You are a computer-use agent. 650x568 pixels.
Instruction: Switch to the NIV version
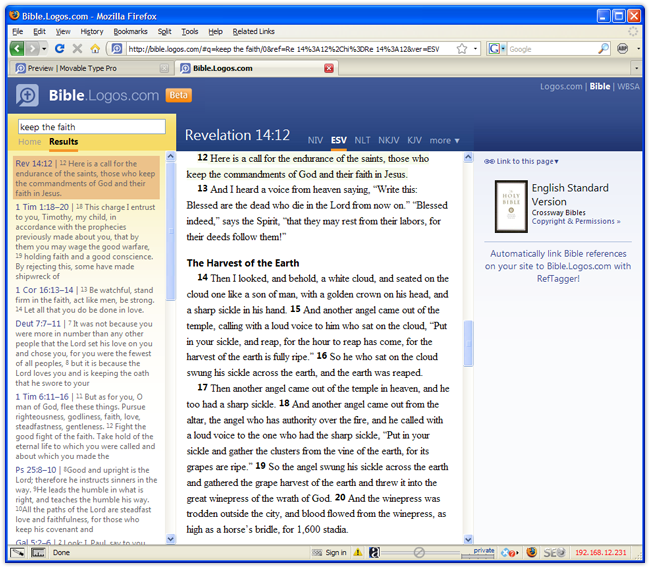315,140
